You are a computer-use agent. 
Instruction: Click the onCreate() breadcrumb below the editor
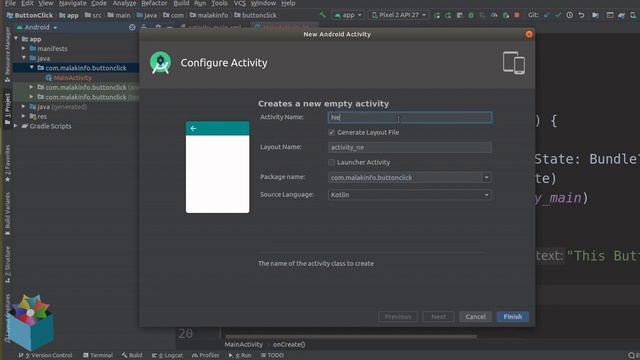click(x=289, y=344)
